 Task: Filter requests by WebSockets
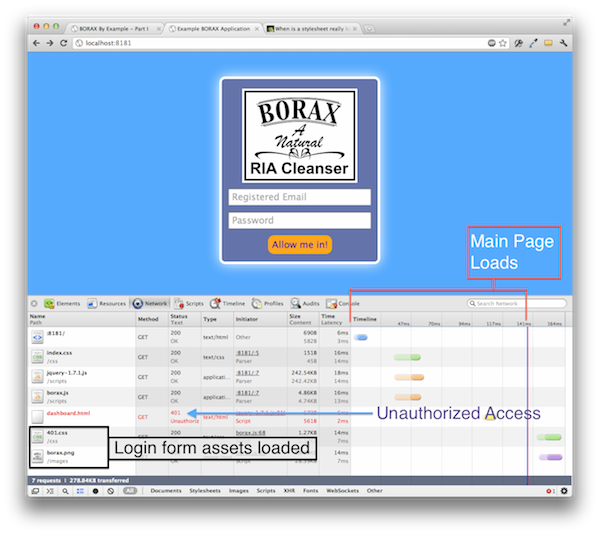tap(342, 491)
